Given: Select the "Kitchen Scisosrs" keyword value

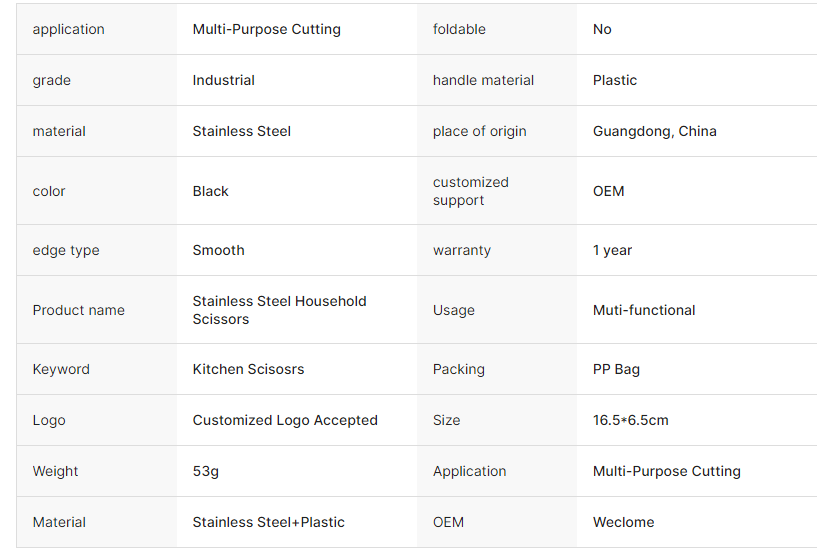Looking at the screenshot, I should (248, 369).
